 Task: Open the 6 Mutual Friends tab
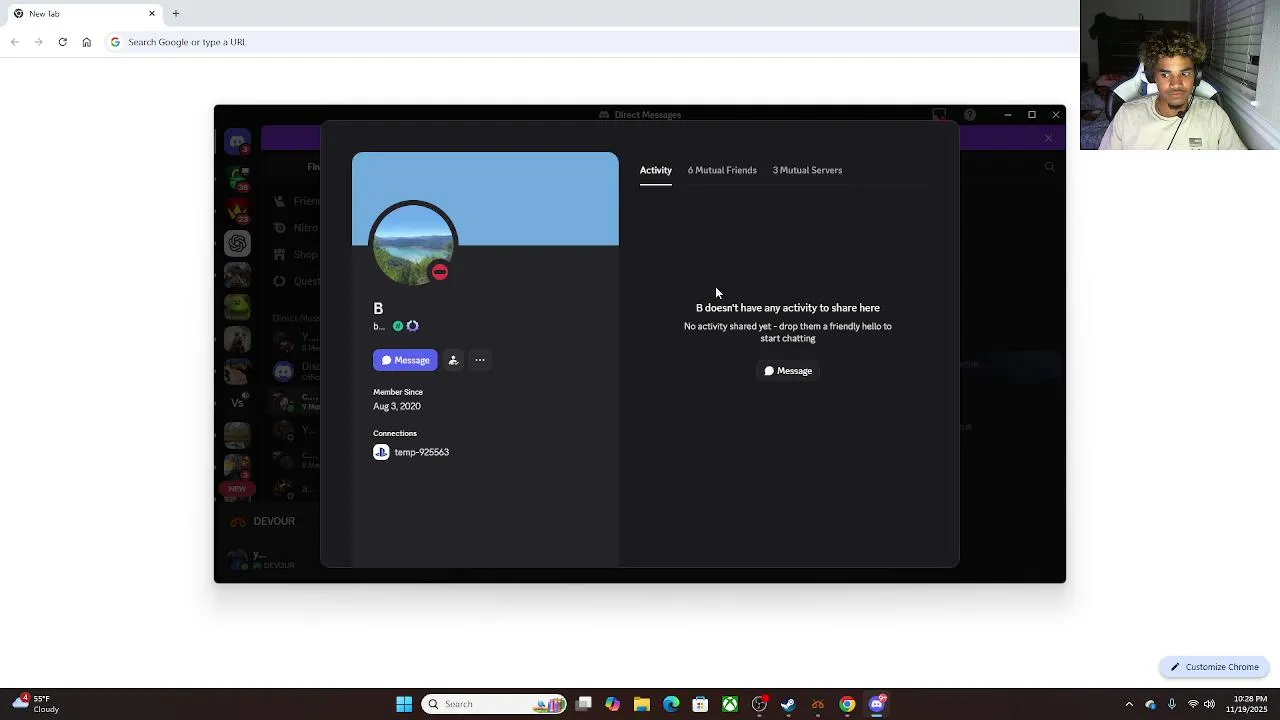coord(722,170)
